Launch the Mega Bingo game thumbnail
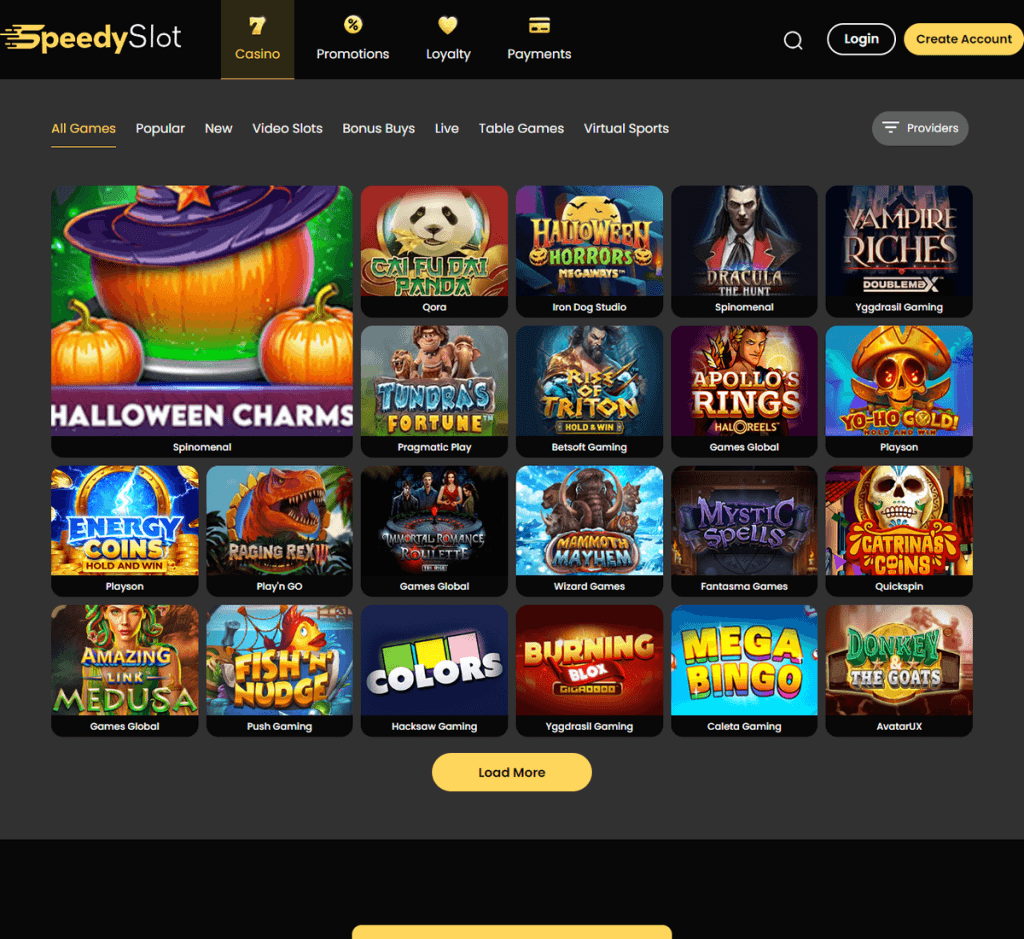The image size is (1024, 939). 744,669
